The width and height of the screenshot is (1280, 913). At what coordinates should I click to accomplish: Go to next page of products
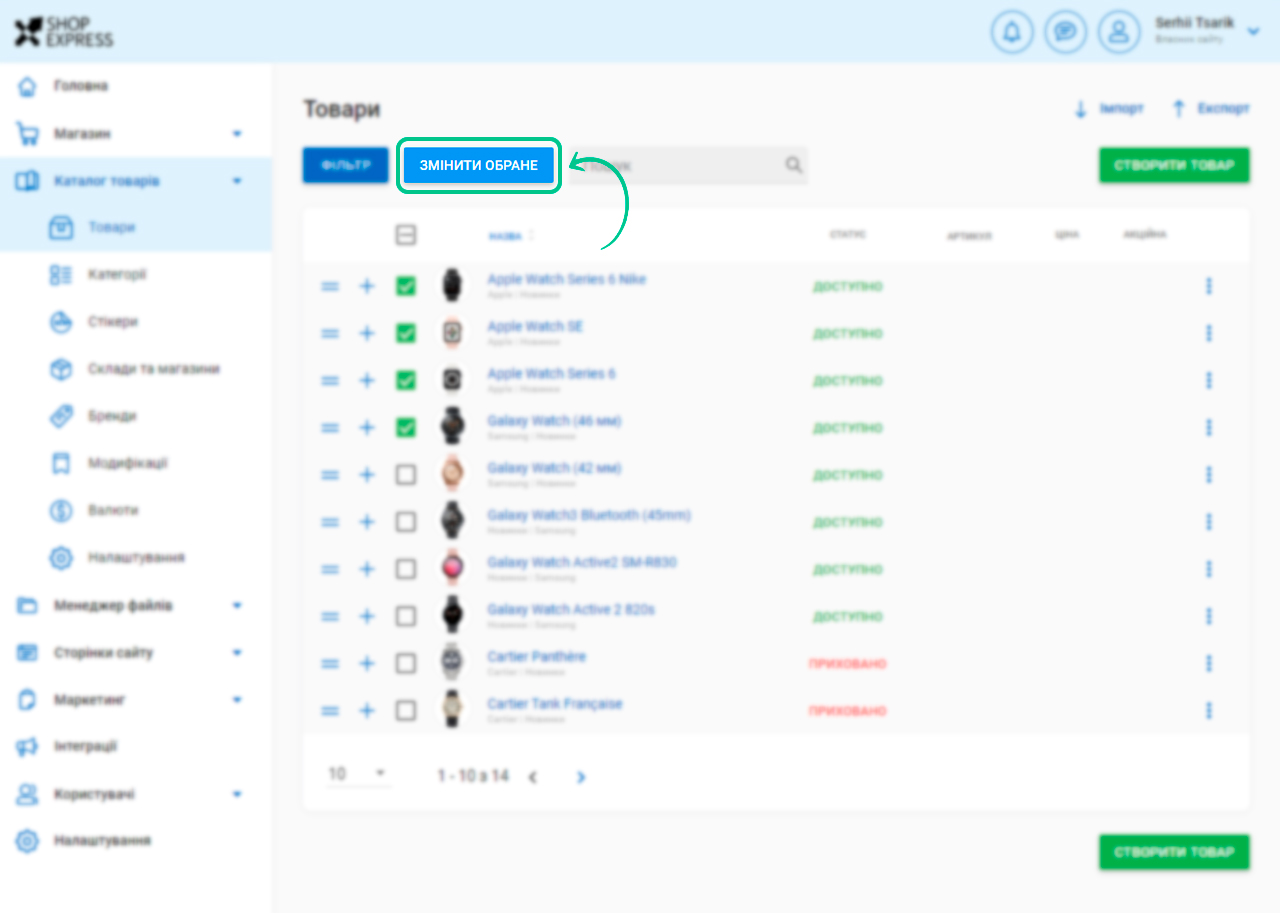[581, 777]
